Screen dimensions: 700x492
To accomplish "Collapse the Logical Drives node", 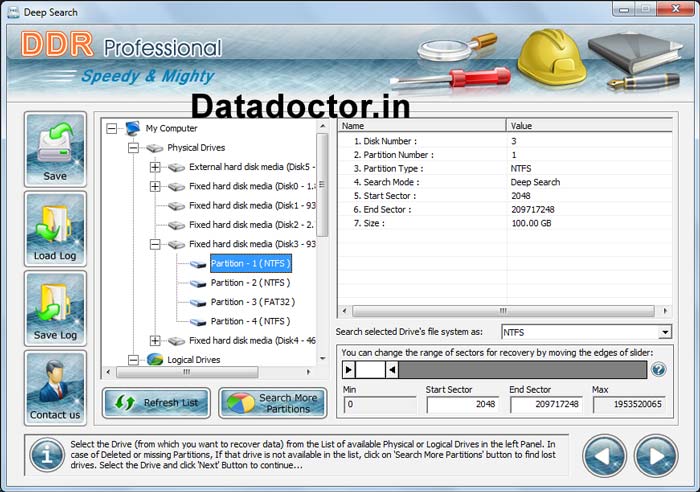I will point(133,360).
